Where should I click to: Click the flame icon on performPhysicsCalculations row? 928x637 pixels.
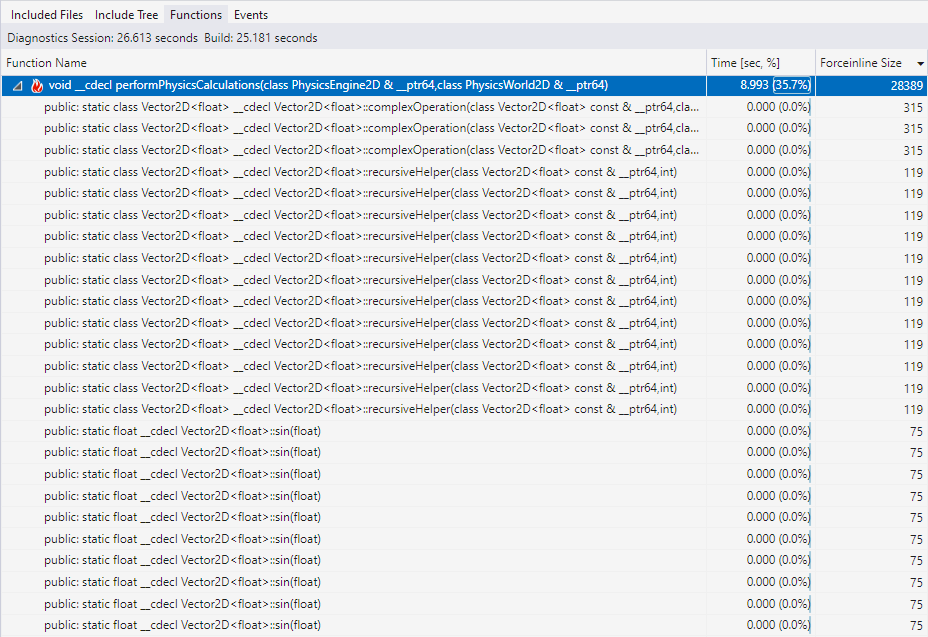coord(37,85)
